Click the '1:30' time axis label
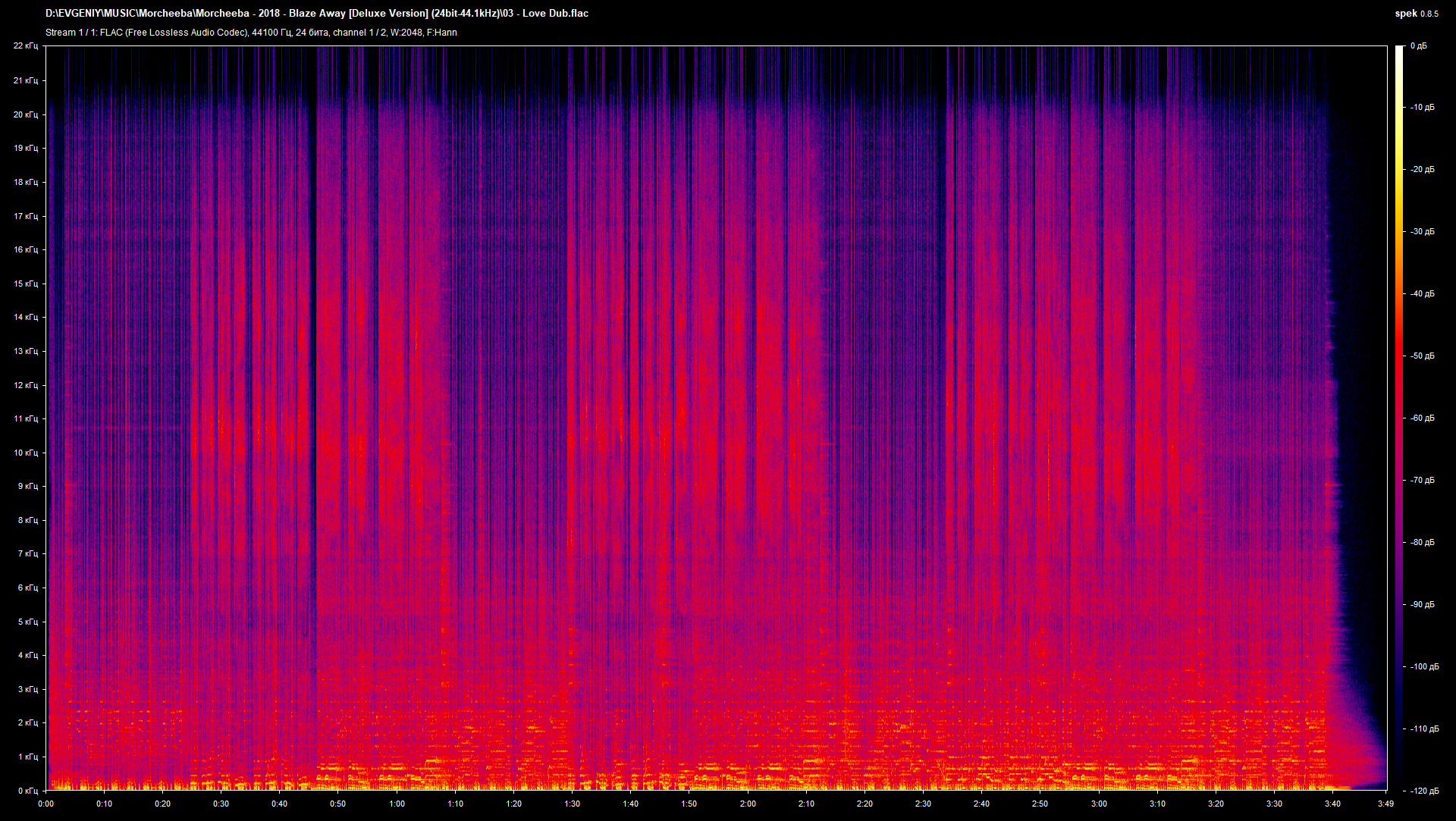The height and width of the screenshot is (821, 1456). click(x=572, y=804)
